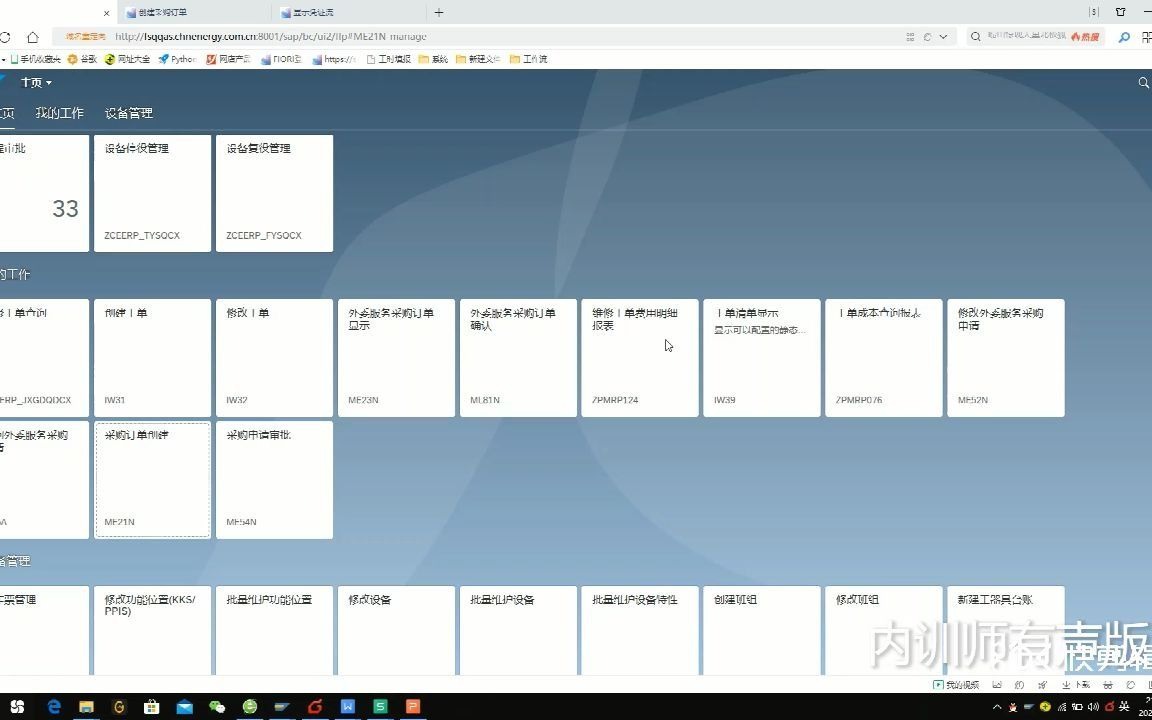The height and width of the screenshot is (720, 1152).
Task: Open the 创建工单 IW31 tile
Action: coord(152,357)
